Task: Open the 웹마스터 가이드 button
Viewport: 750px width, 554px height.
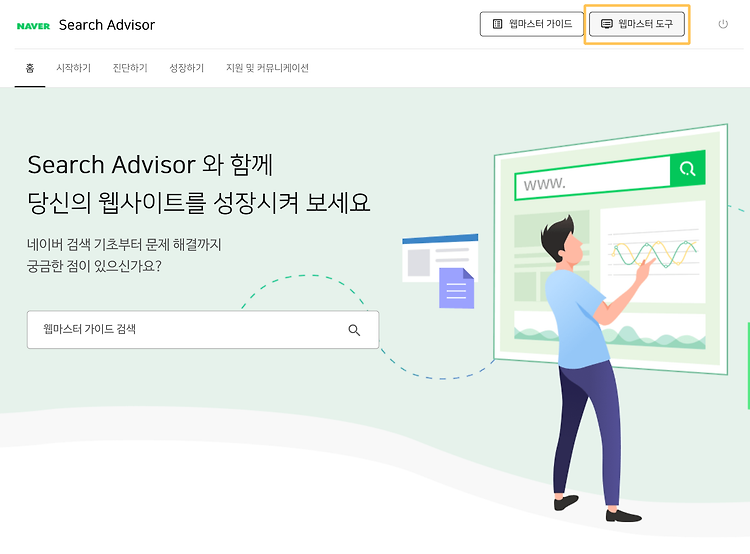Action: point(532,24)
